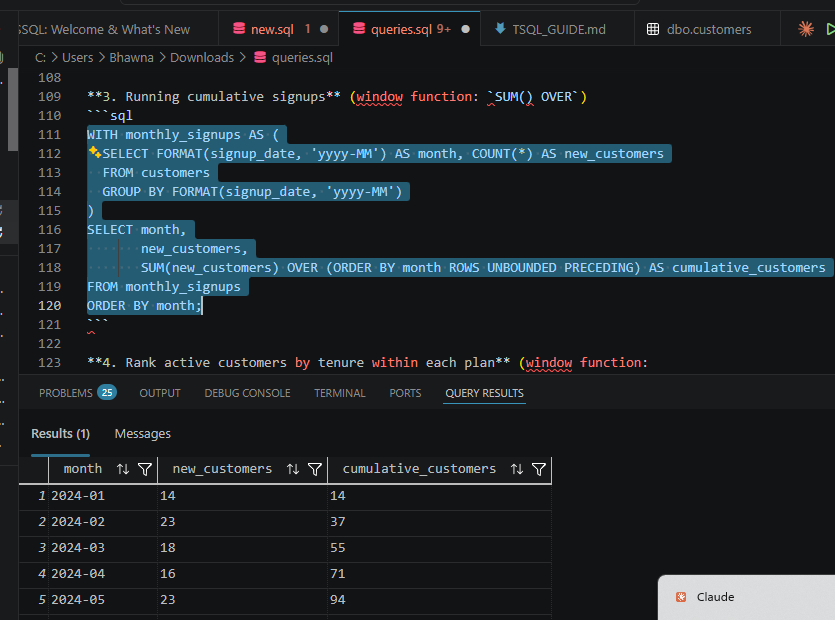Click the editor vertical scrollbar thumb
This screenshot has height=620, width=835.
pyautogui.click(x=13, y=109)
